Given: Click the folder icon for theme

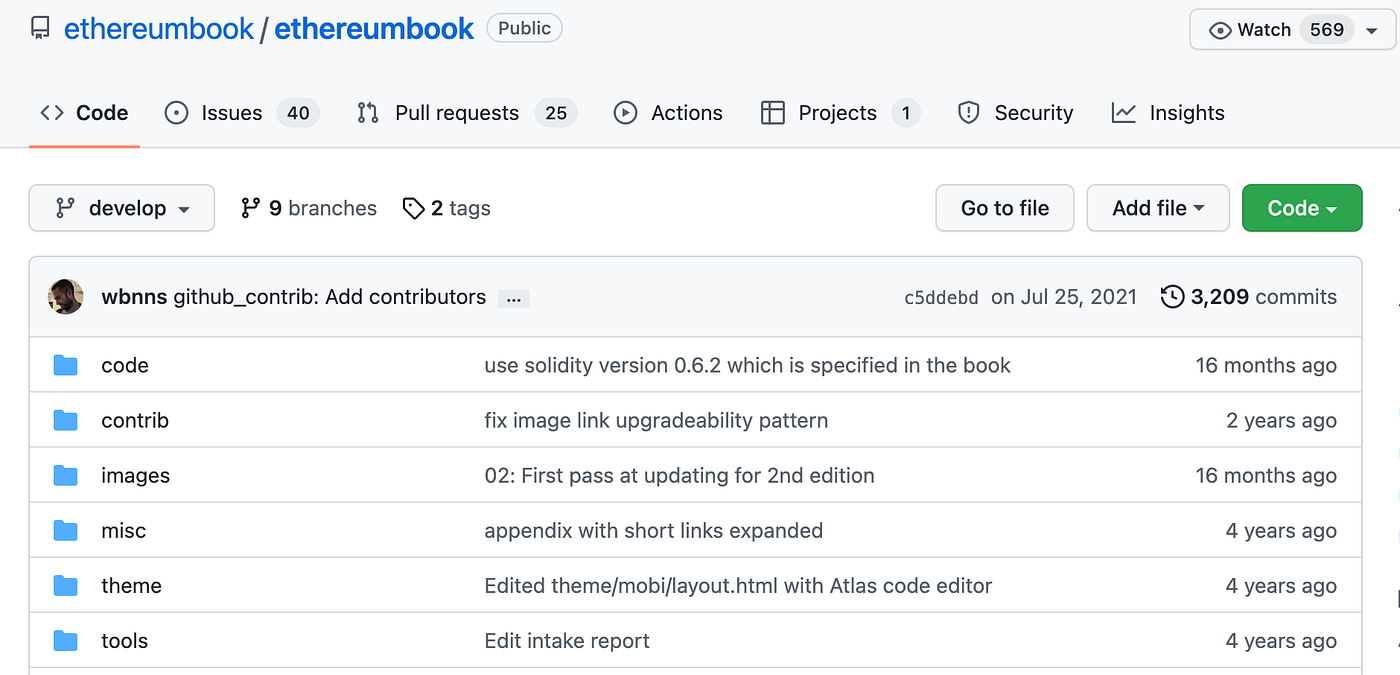Looking at the screenshot, I should [66, 585].
